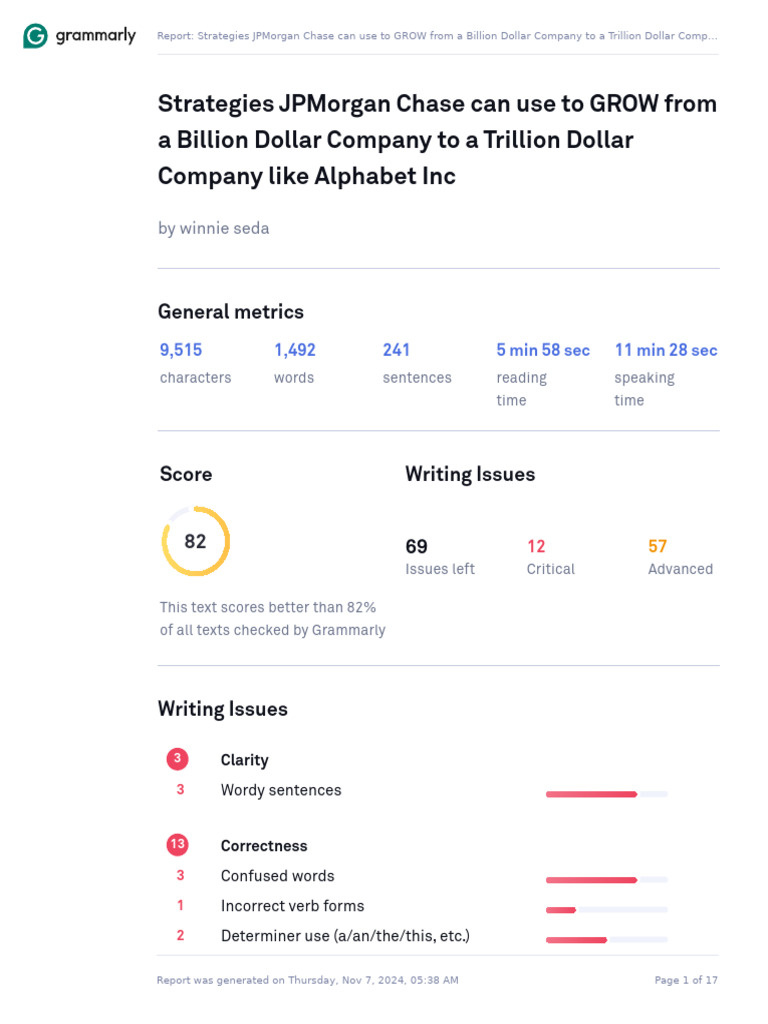Click the score circle showing 82
Viewport: 768px width, 1024px height.
195,541
